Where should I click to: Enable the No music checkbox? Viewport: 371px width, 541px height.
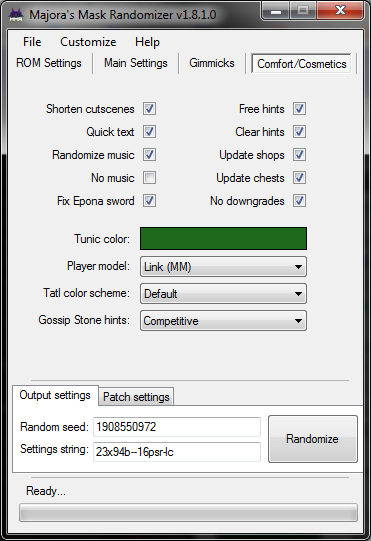coord(149,178)
